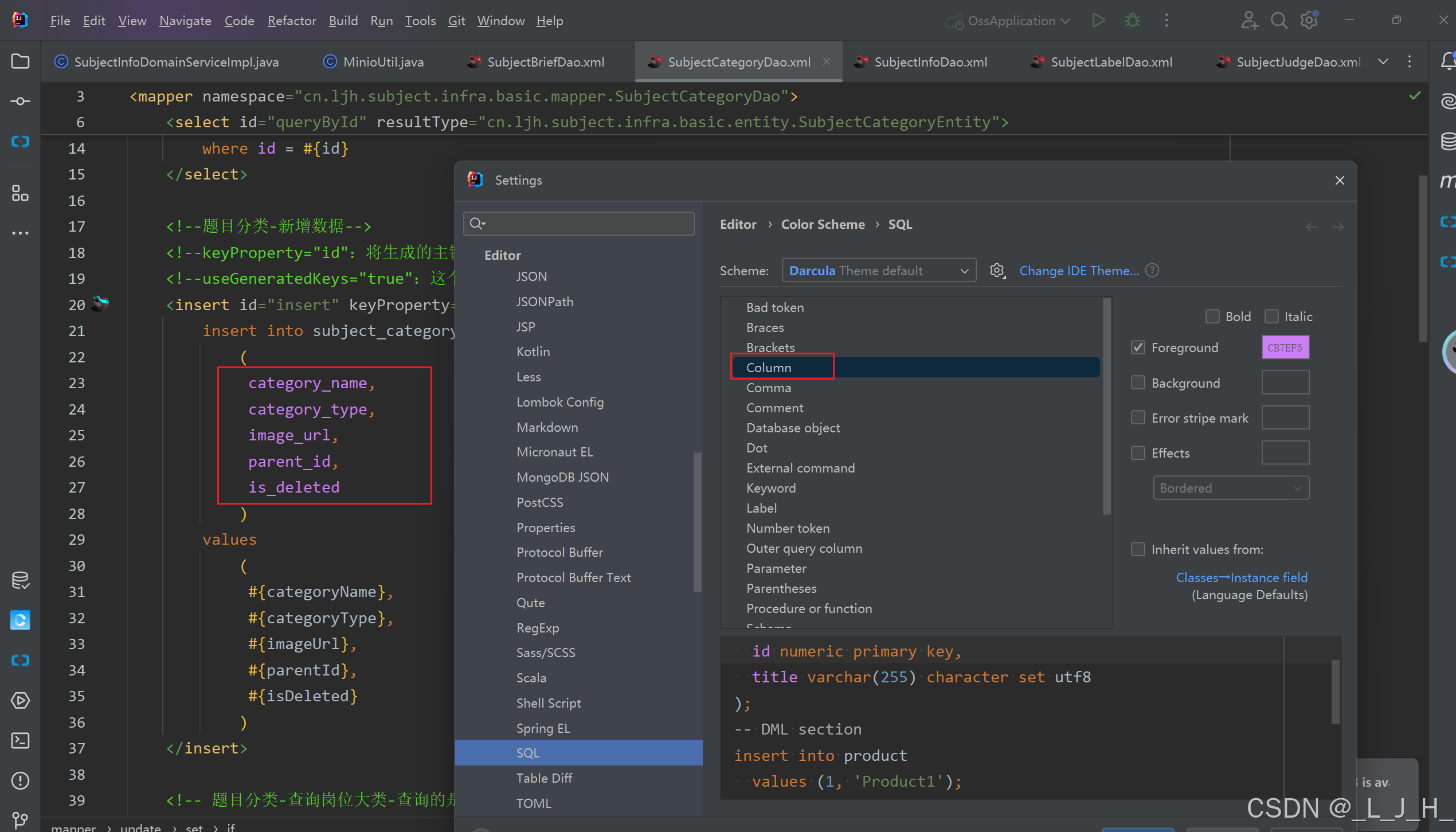
Task: Click the Run application play icon
Action: click(1098, 21)
